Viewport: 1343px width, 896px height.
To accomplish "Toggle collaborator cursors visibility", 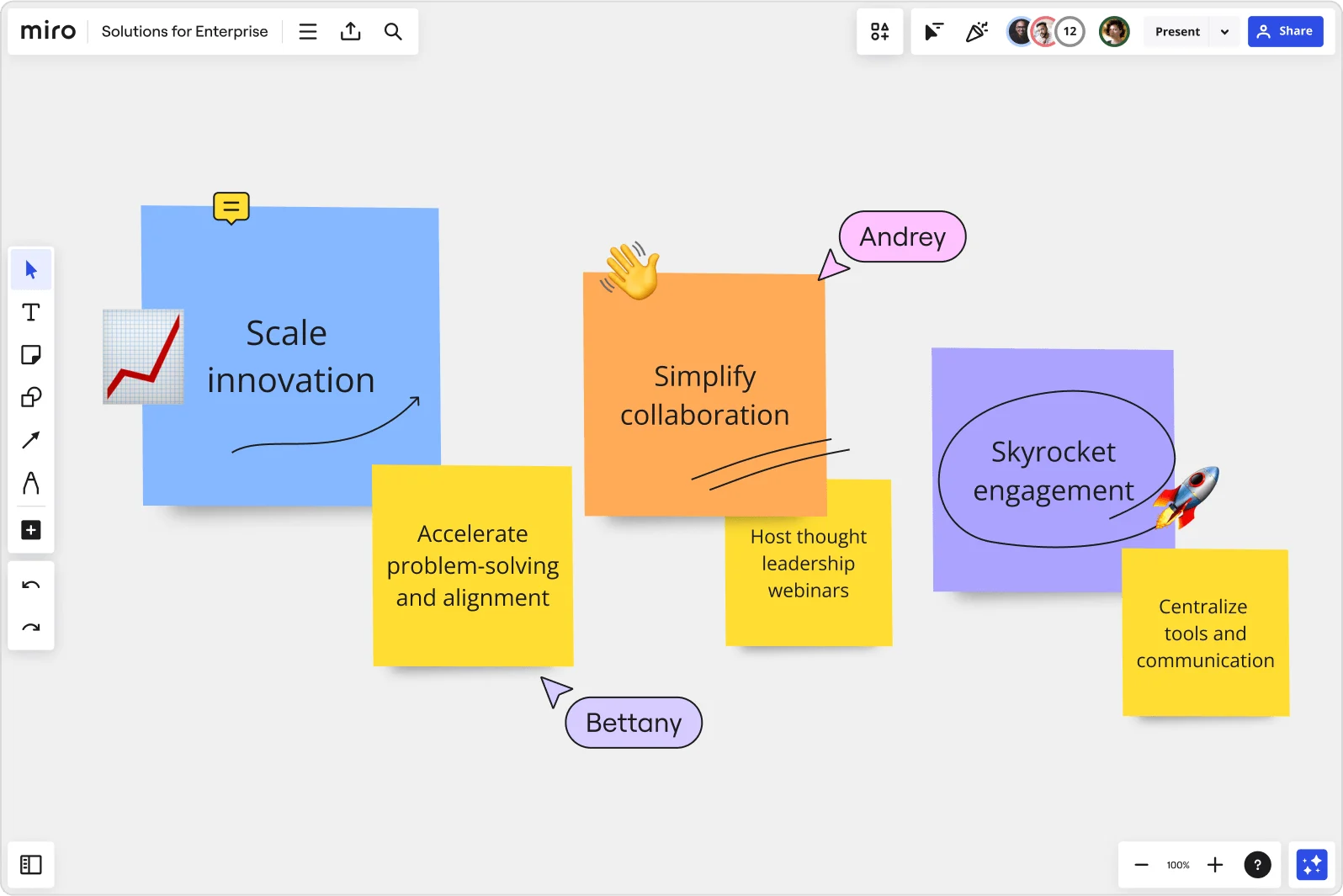I will 934,32.
